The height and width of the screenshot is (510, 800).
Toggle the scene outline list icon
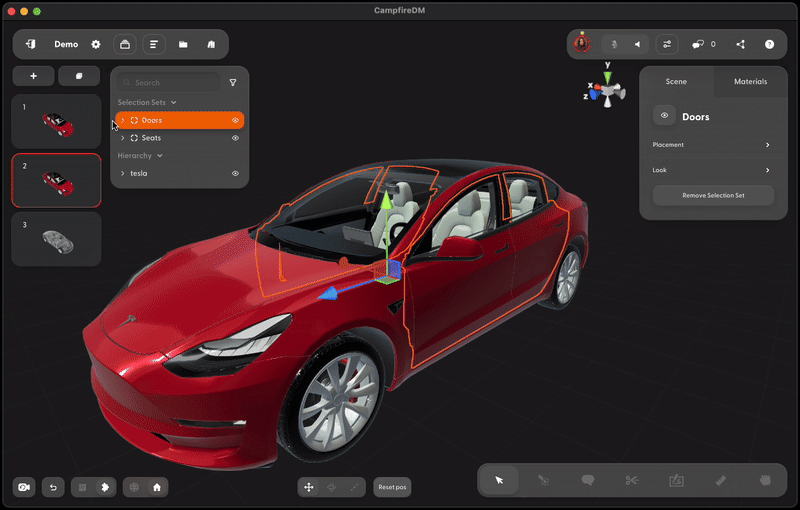click(x=154, y=44)
